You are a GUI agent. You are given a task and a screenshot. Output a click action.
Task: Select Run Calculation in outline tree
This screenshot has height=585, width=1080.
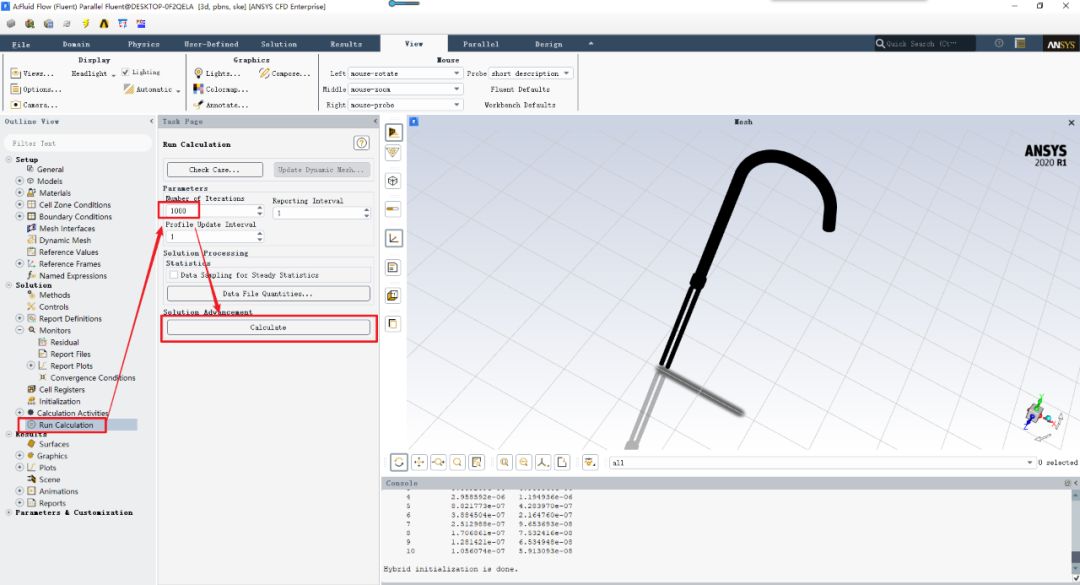(x=65, y=425)
